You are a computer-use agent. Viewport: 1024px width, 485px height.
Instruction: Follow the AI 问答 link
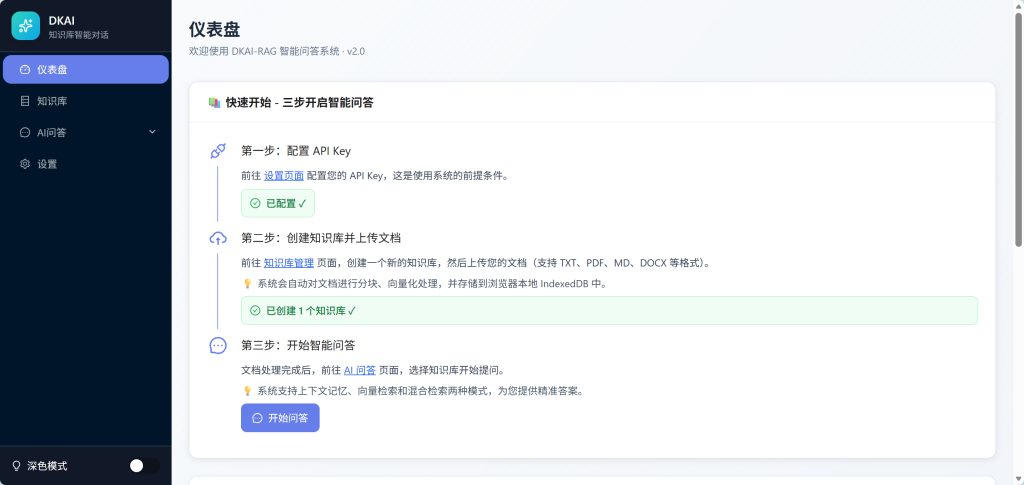[x=360, y=370]
